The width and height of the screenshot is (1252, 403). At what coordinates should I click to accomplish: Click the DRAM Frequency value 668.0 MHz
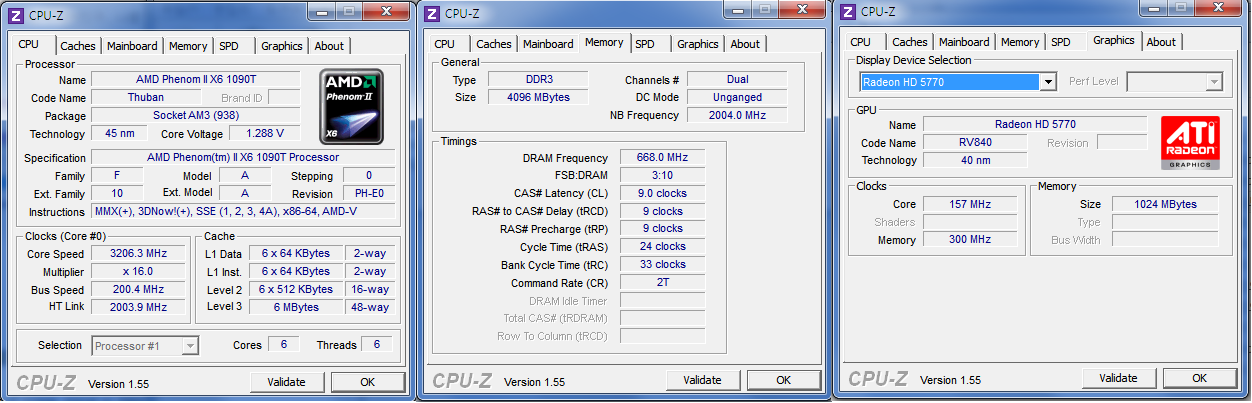pos(662,158)
